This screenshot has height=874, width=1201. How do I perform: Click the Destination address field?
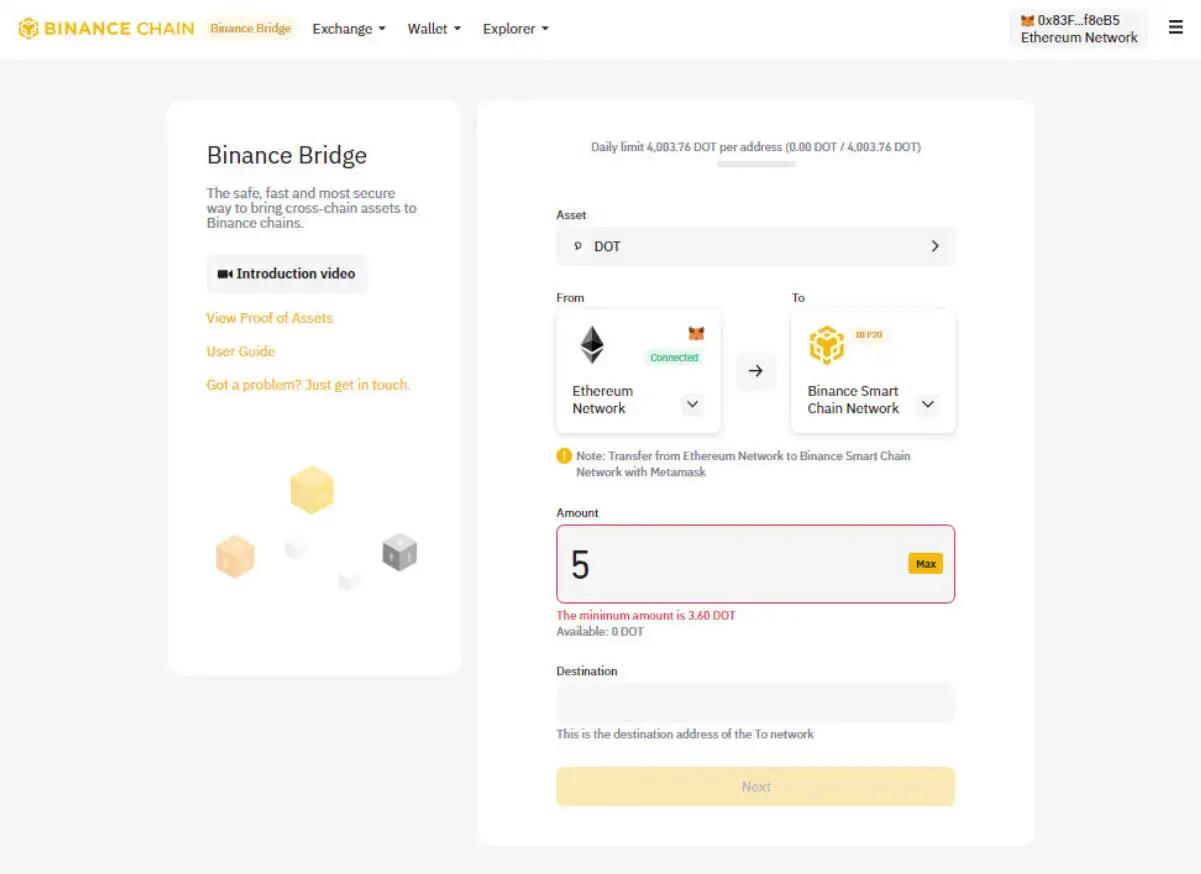(756, 703)
